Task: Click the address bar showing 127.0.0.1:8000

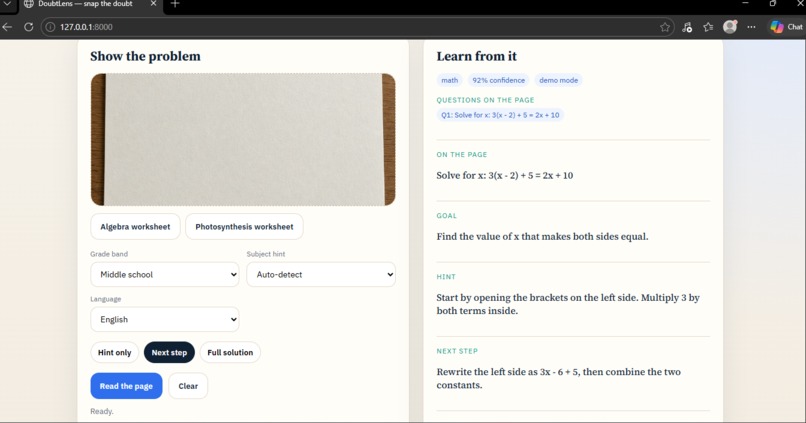Action: coord(355,27)
